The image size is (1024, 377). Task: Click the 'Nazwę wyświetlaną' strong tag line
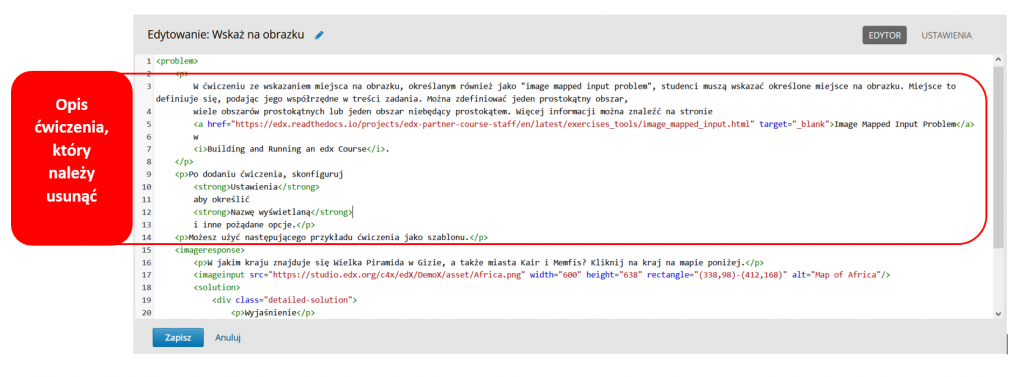coord(272,212)
